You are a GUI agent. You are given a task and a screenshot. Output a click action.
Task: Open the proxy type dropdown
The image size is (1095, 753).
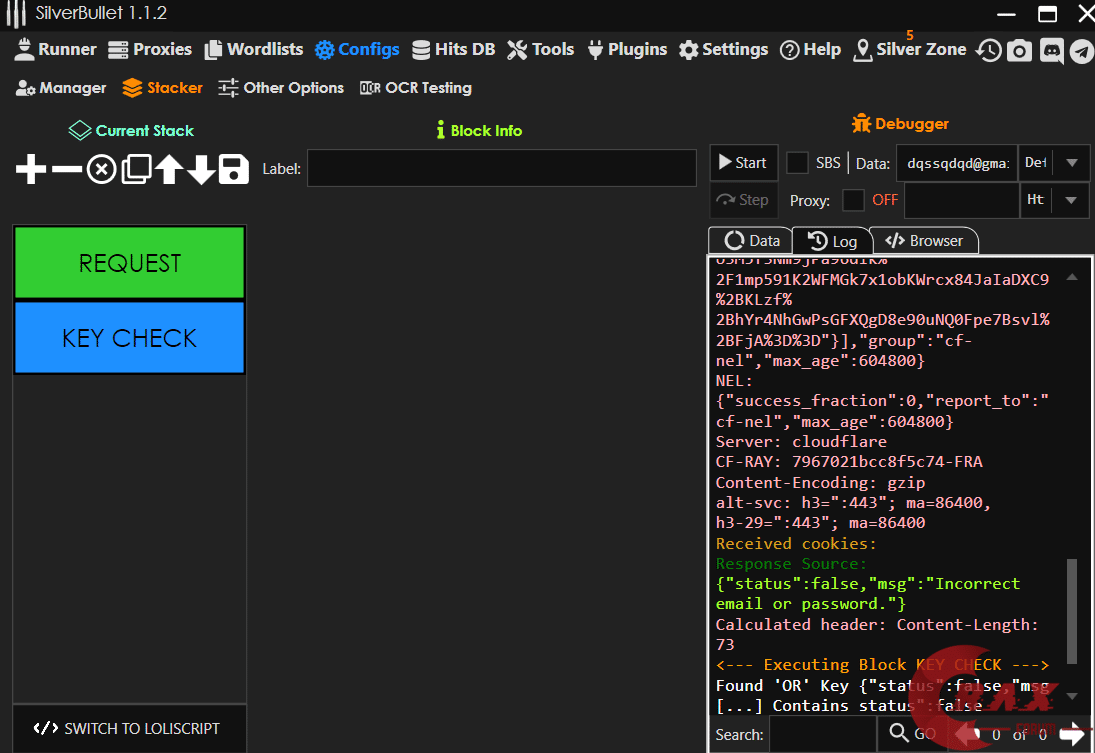point(1071,200)
